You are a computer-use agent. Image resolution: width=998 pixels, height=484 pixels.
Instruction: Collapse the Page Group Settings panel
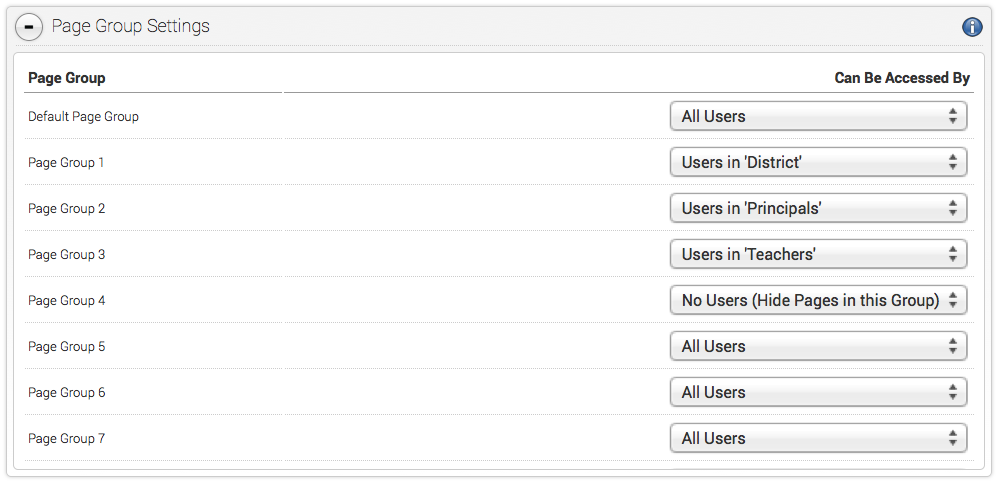(x=29, y=27)
